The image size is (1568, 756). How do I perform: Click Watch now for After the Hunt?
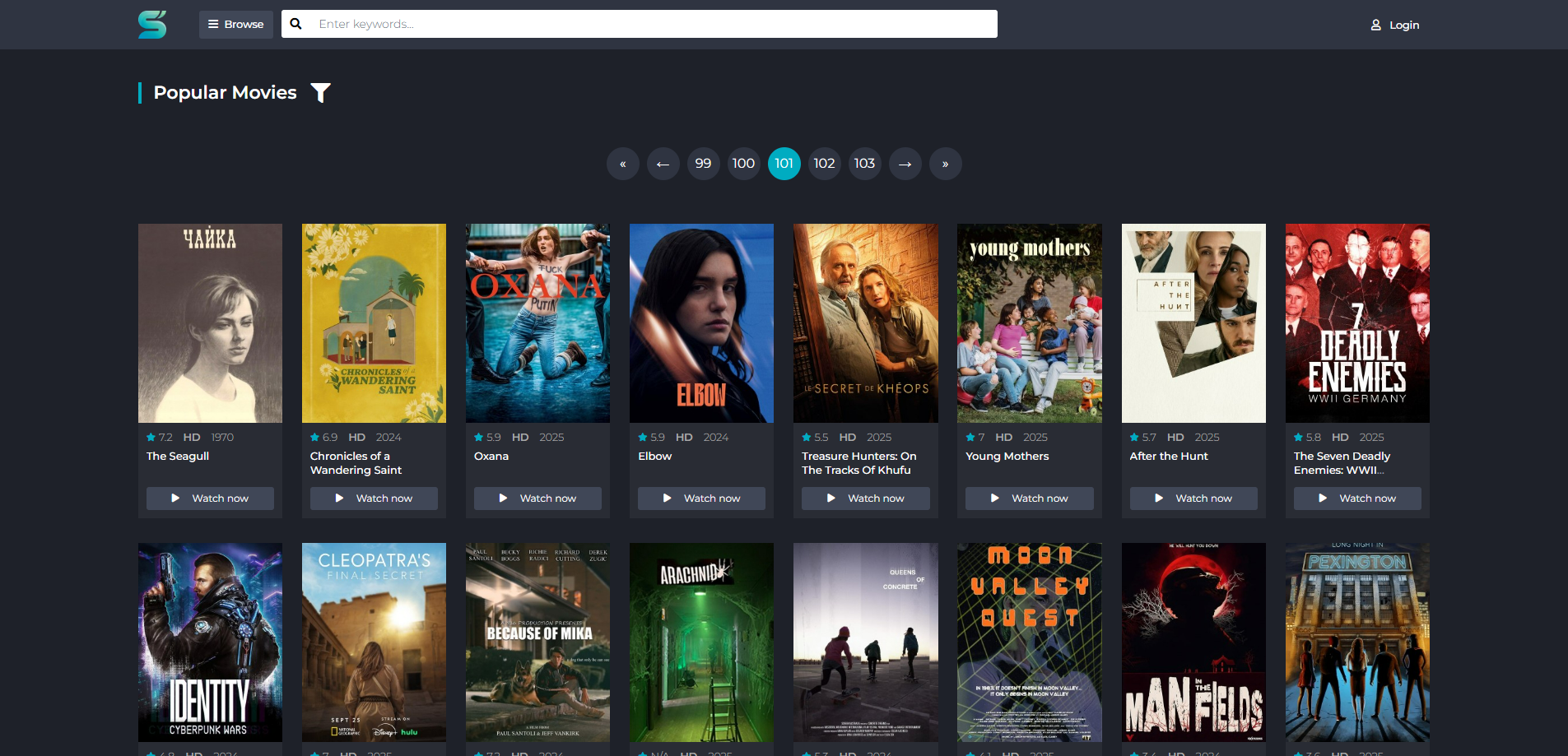tap(1193, 499)
